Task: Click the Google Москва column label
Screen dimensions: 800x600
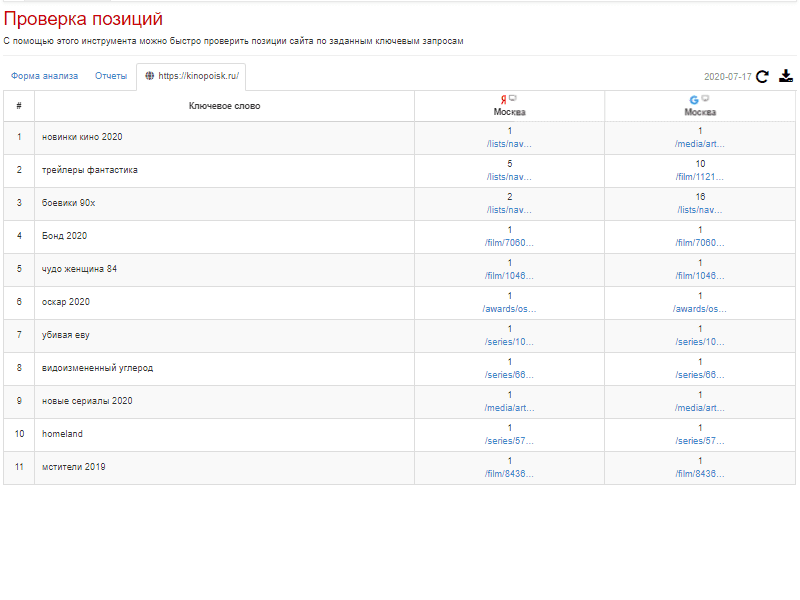Action: point(700,112)
